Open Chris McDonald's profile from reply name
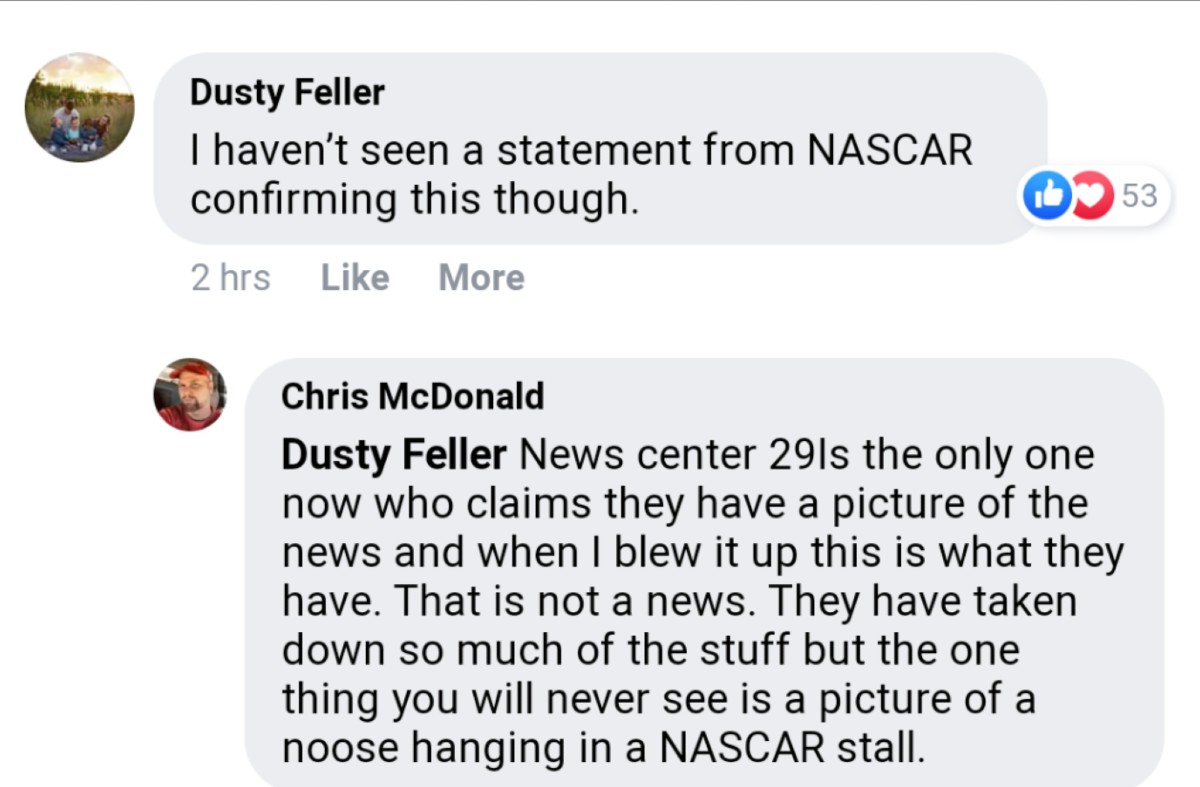The height and width of the screenshot is (787, 1200). click(x=412, y=396)
